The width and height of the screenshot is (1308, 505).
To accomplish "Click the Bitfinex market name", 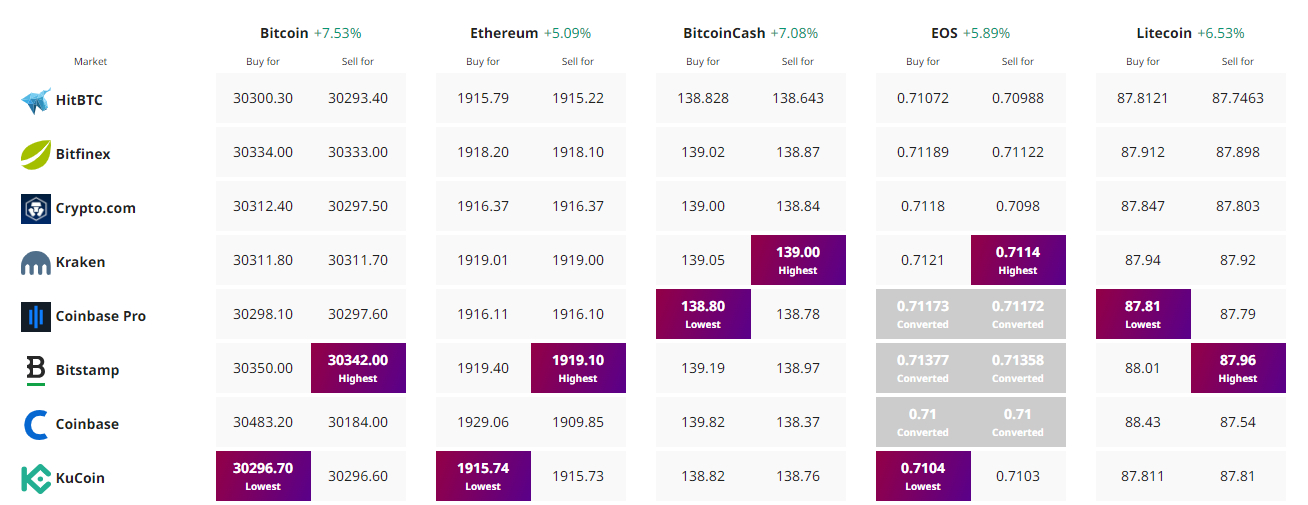I will tap(83, 154).
